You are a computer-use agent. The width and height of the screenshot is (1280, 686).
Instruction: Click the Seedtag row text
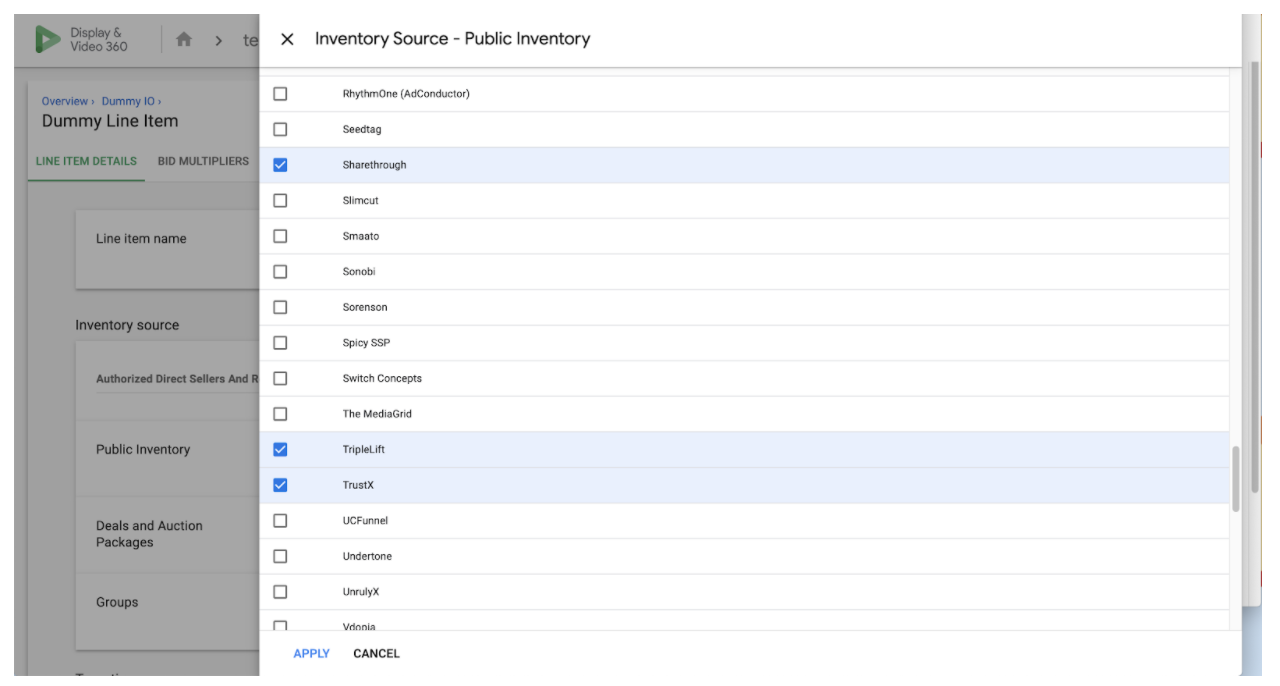tap(361, 129)
